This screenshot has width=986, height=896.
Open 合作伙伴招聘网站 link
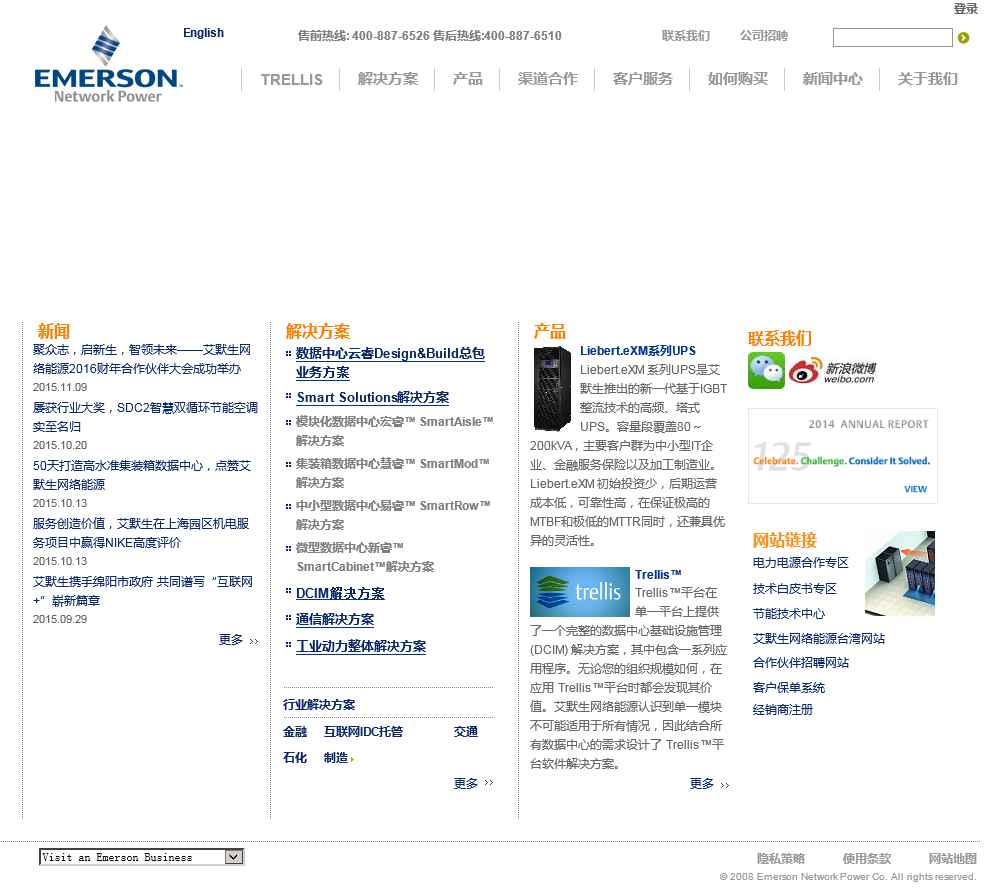pyautogui.click(x=800, y=663)
